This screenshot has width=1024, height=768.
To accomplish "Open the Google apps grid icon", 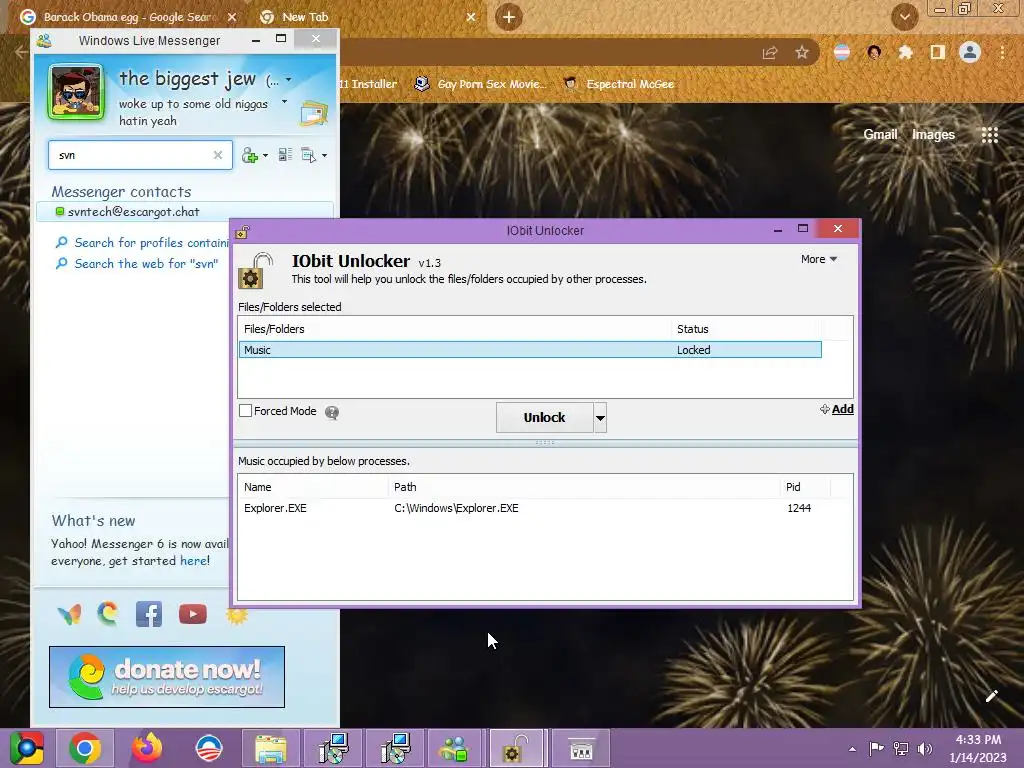I will click(990, 135).
